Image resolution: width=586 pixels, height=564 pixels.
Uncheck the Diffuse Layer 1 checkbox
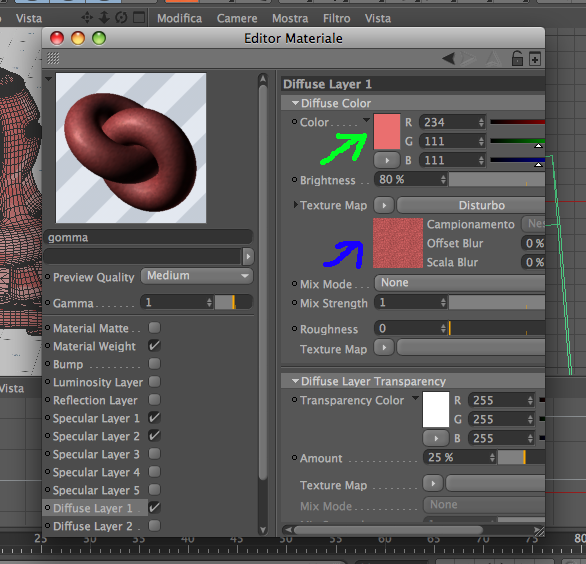tap(154, 508)
